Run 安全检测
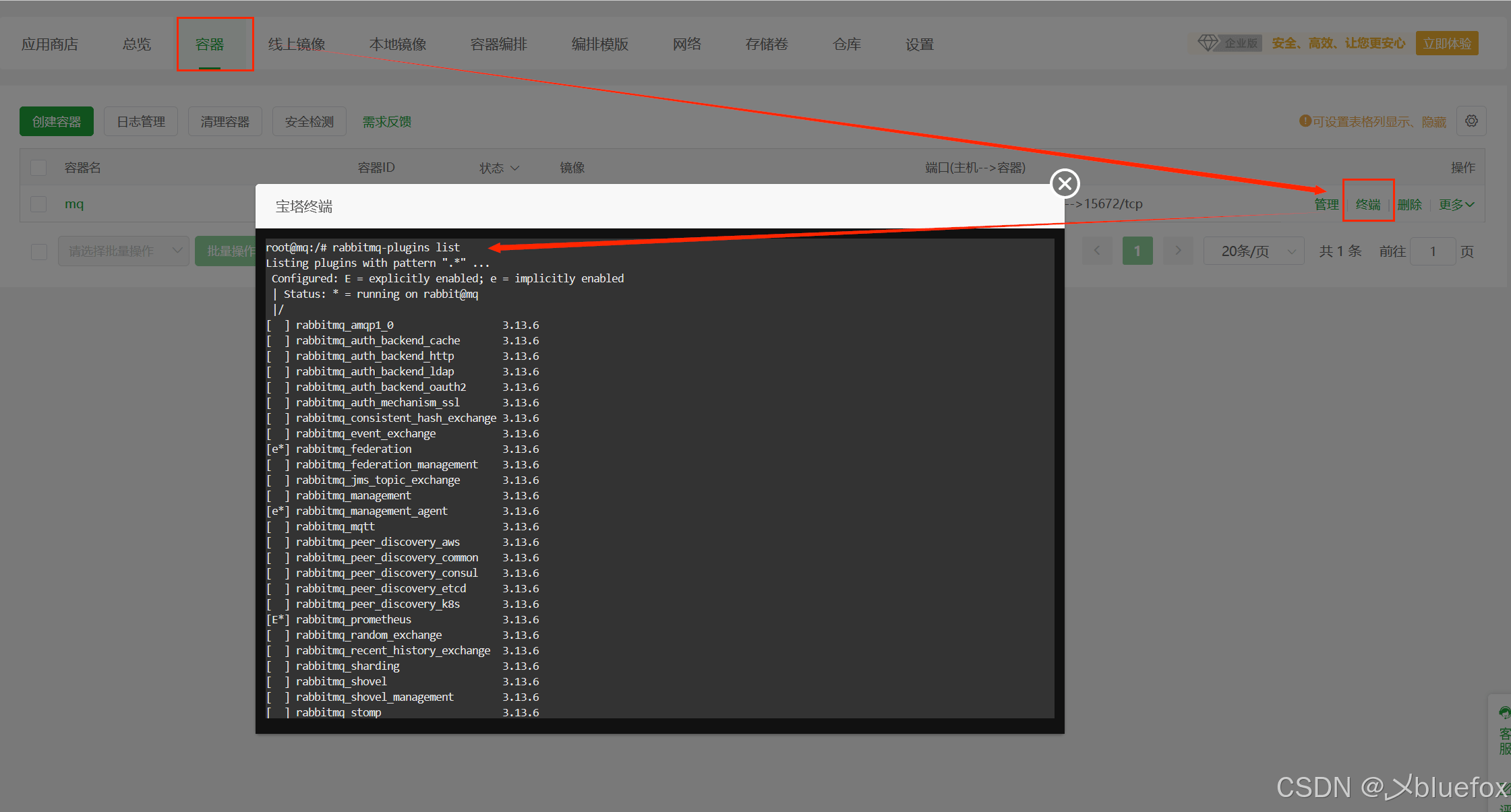Screen dimensions: 1511x812 click(x=309, y=121)
